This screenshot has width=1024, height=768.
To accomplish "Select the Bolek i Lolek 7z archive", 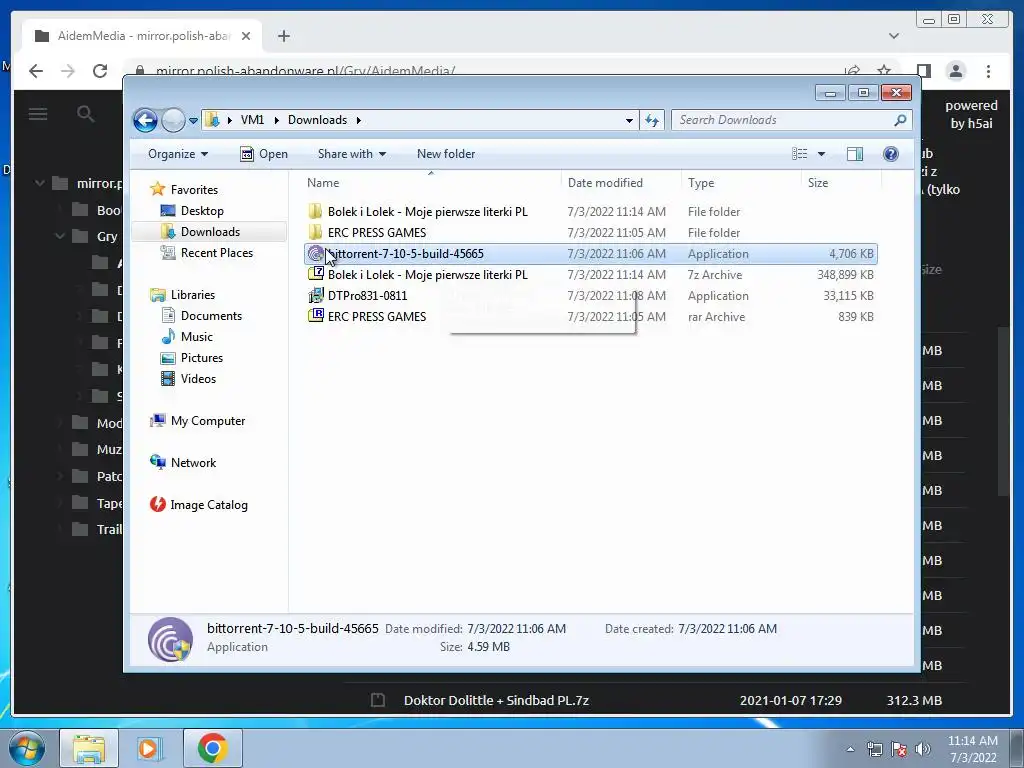I will tap(590, 275).
